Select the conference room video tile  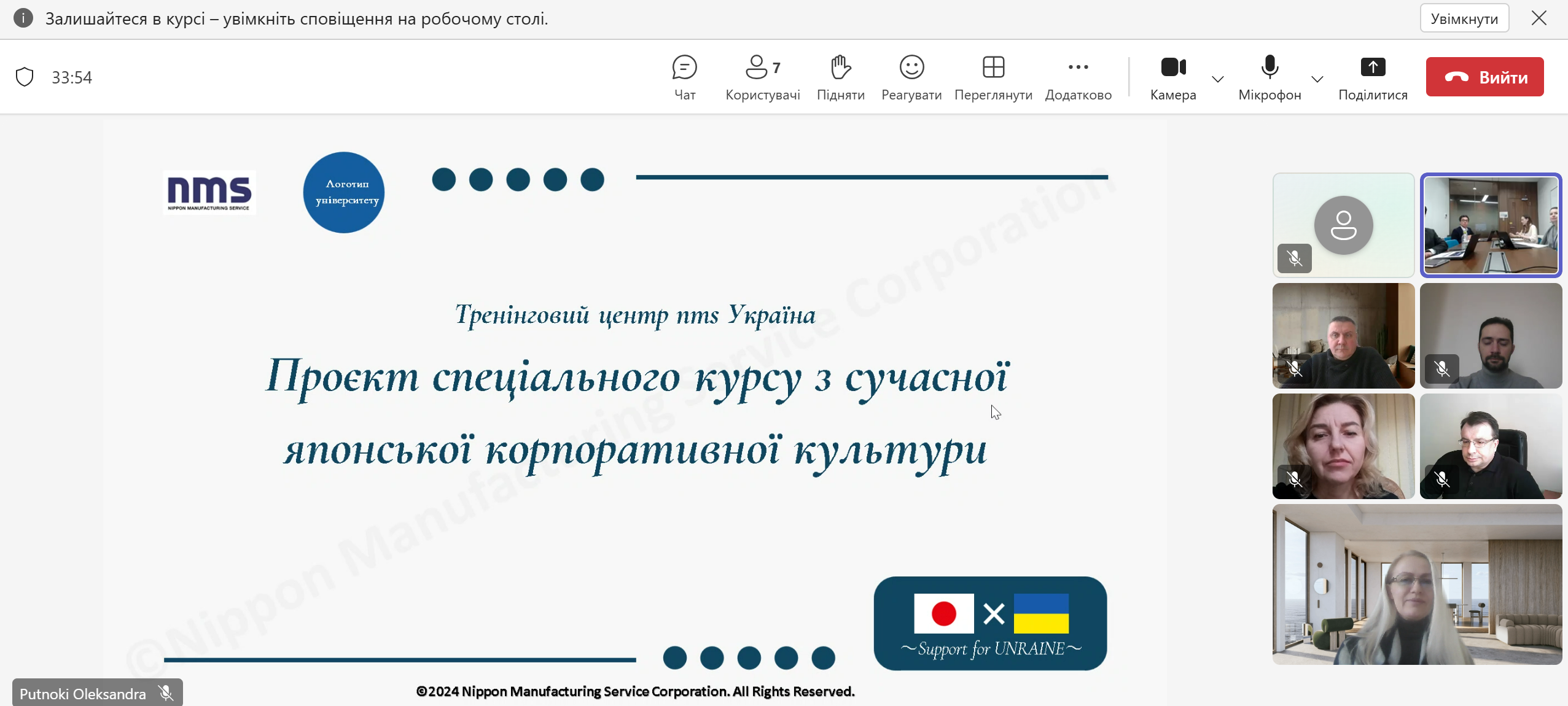coord(1491,225)
